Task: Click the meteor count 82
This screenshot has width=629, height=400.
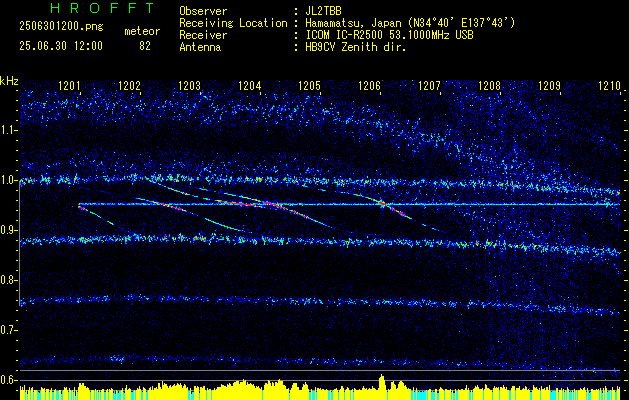Action: tap(145, 46)
